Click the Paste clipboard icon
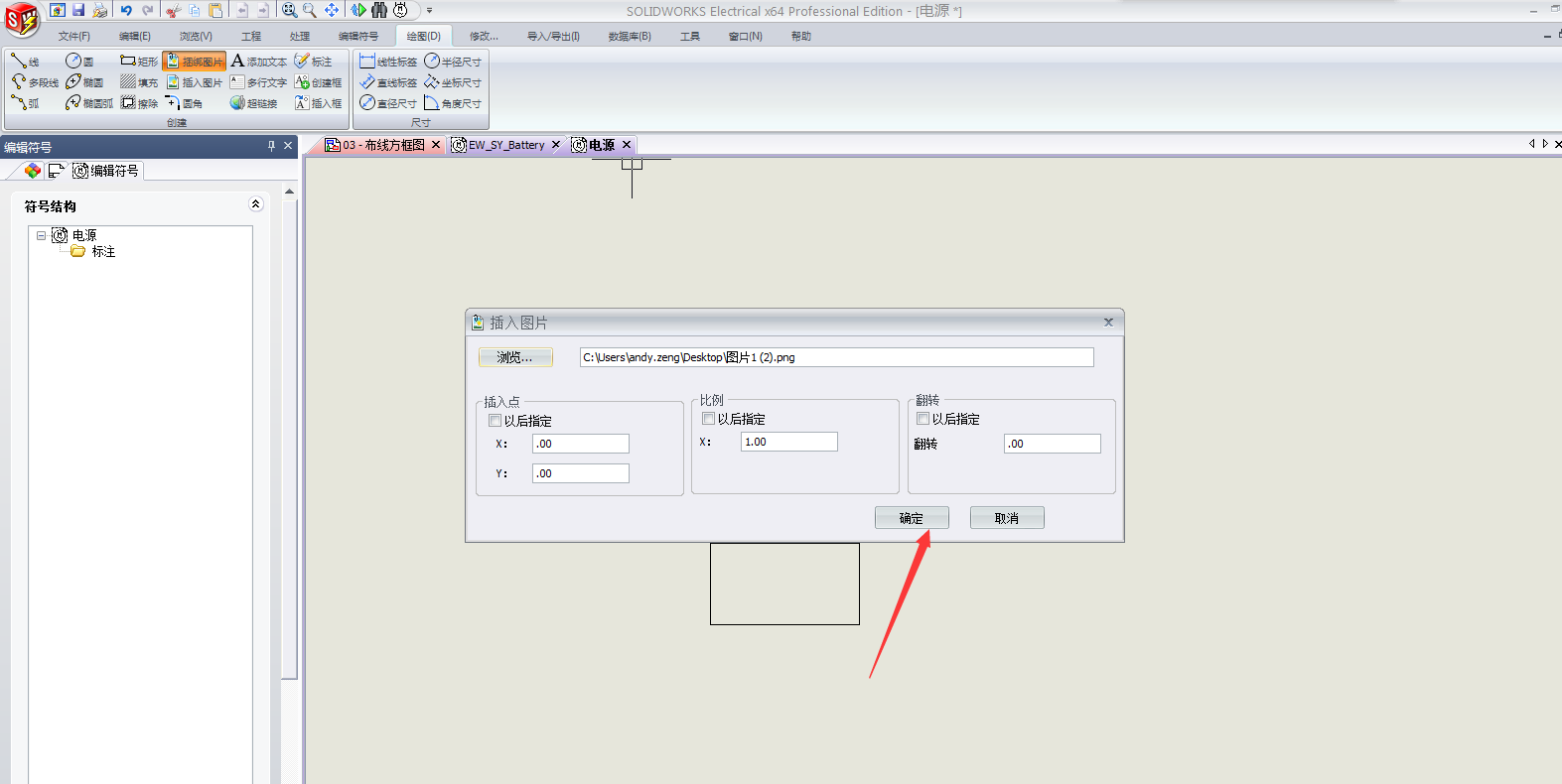Image resolution: width=1562 pixels, height=784 pixels. tap(215, 10)
